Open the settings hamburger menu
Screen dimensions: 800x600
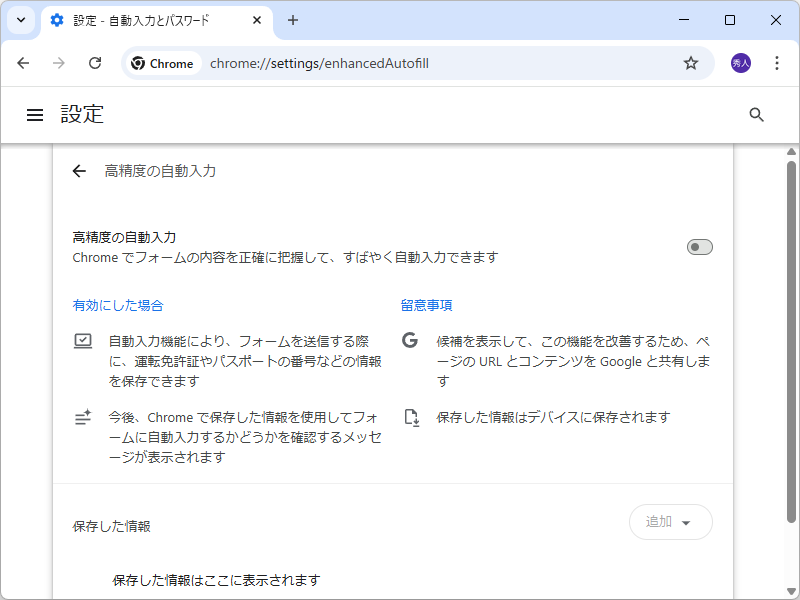[35, 114]
